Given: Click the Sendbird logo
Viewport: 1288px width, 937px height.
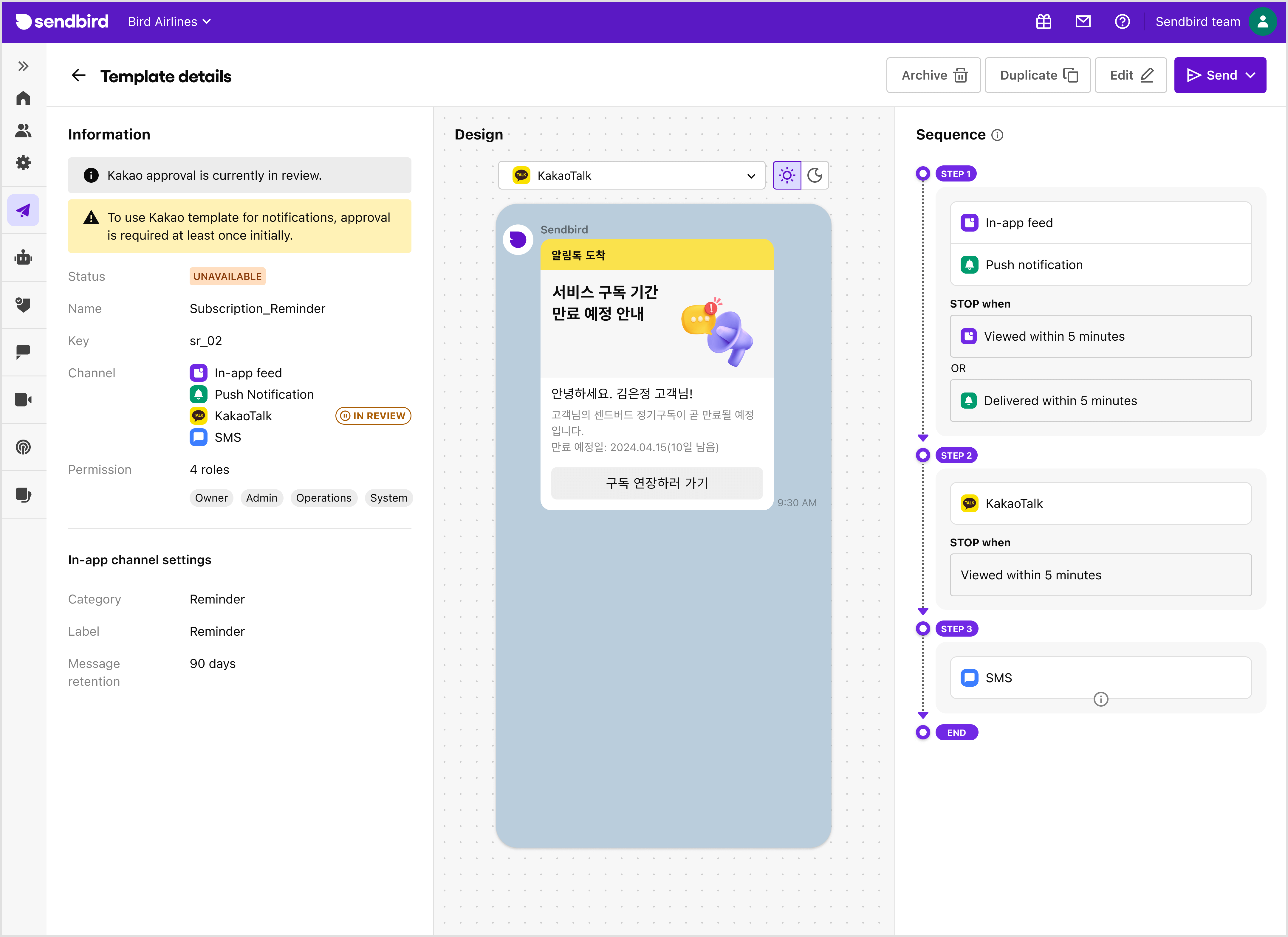Looking at the screenshot, I should pyautogui.click(x=62, y=21).
